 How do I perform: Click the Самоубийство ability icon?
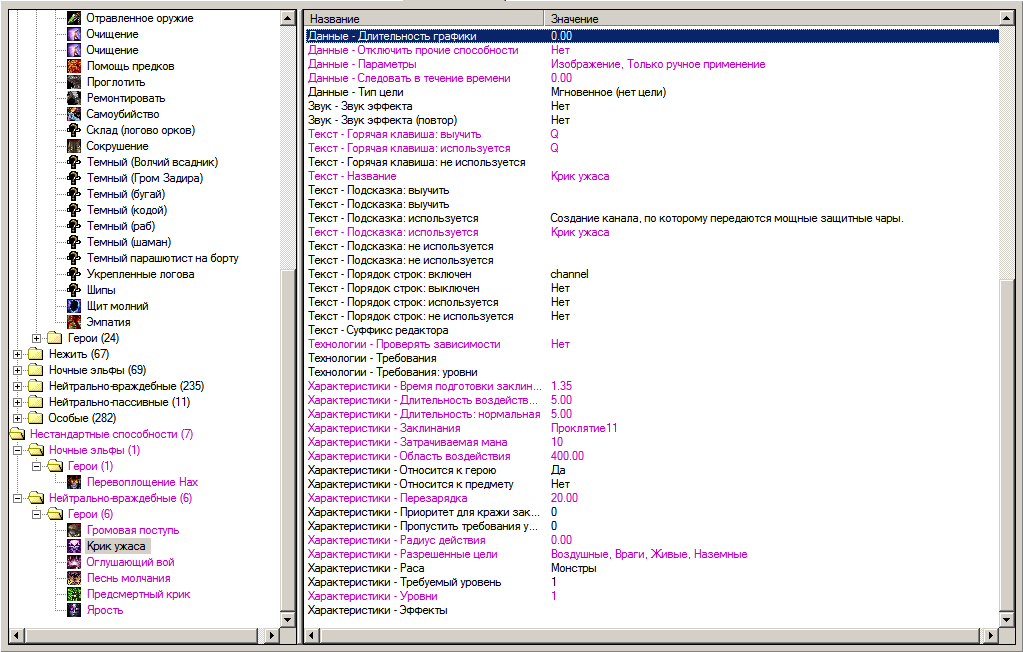(74, 114)
